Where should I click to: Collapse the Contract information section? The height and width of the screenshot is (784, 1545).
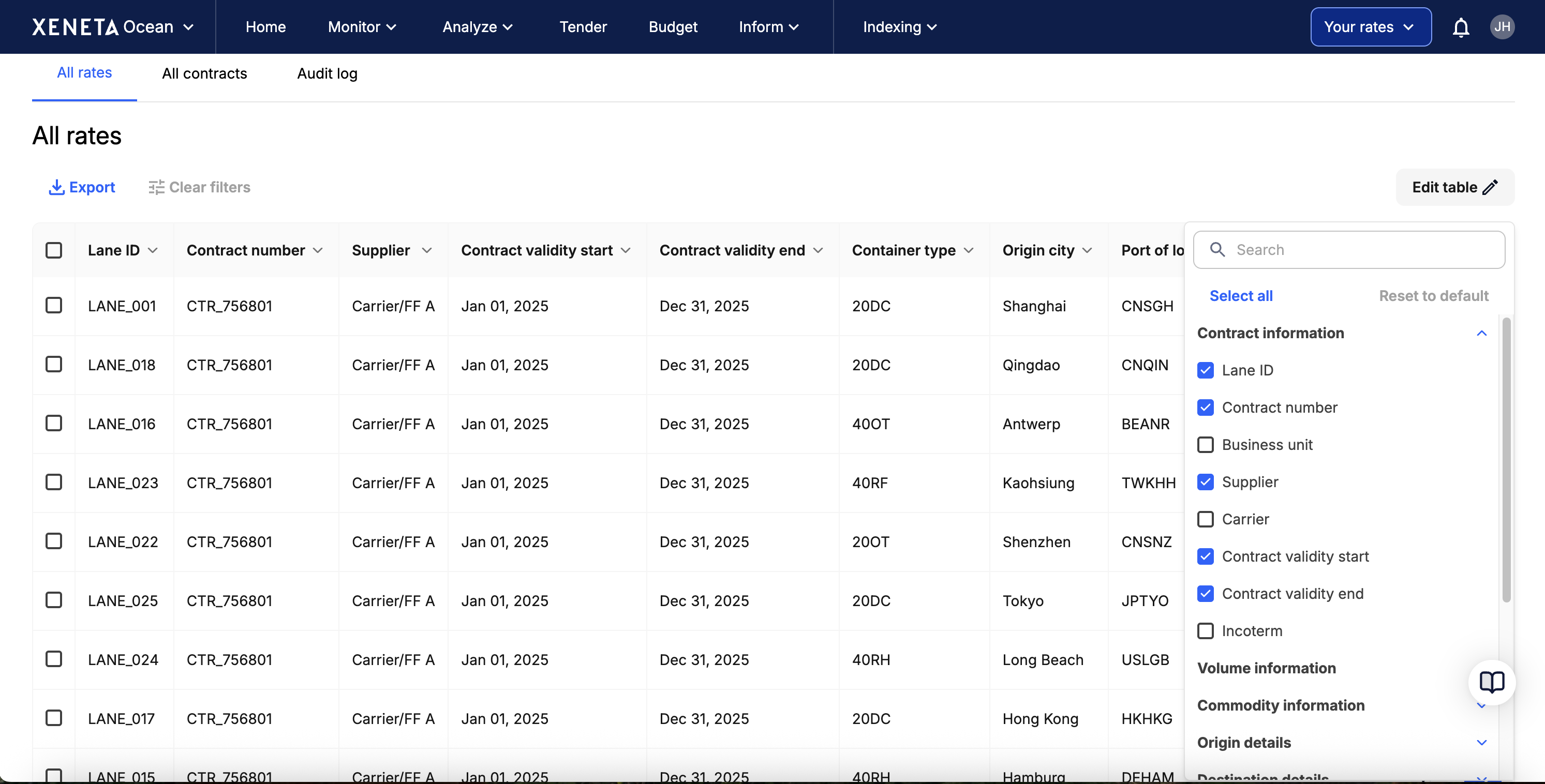coord(1481,333)
